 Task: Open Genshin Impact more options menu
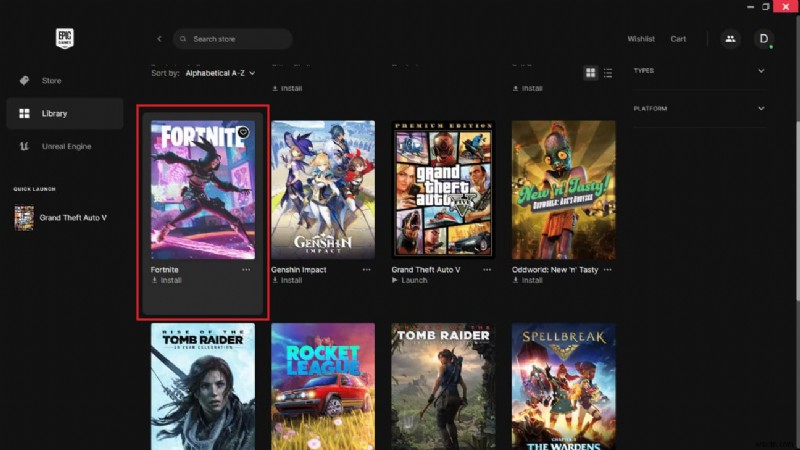pyautogui.click(x=366, y=270)
